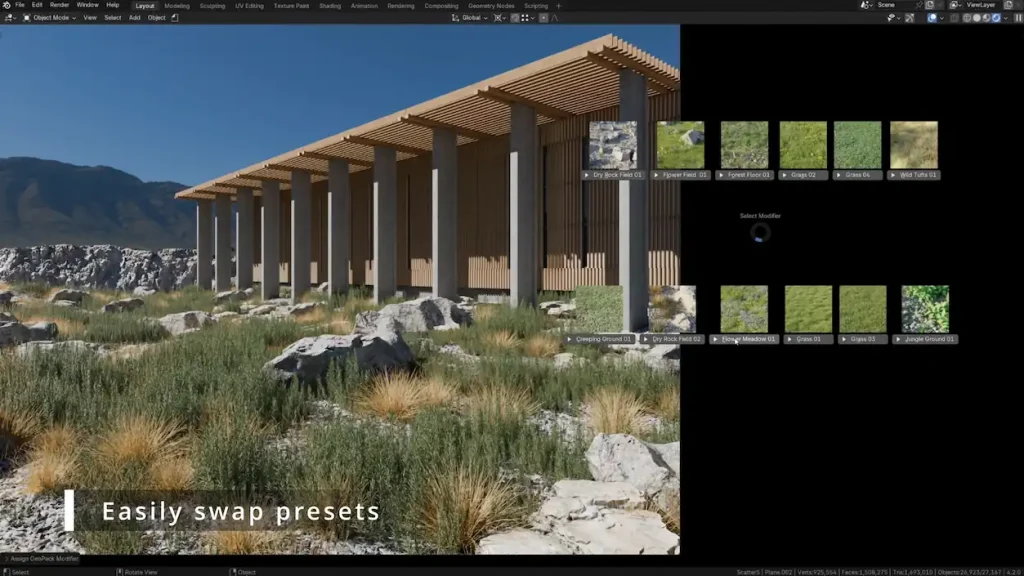The height and width of the screenshot is (576, 1024).
Task: Click the Jungle Ground 01 preset button
Action: tap(929, 339)
